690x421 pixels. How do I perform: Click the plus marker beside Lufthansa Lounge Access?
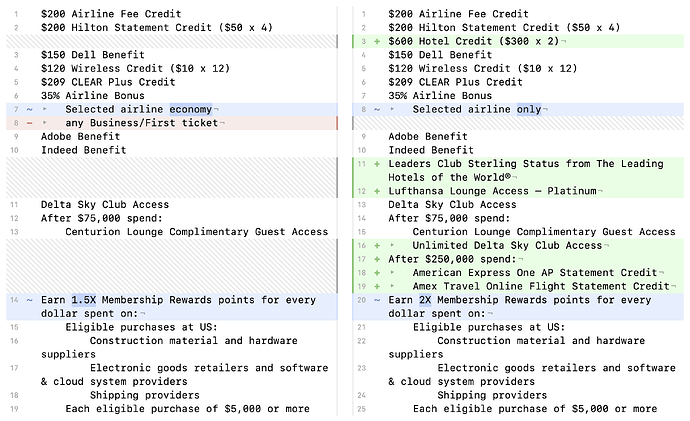(x=377, y=191)
